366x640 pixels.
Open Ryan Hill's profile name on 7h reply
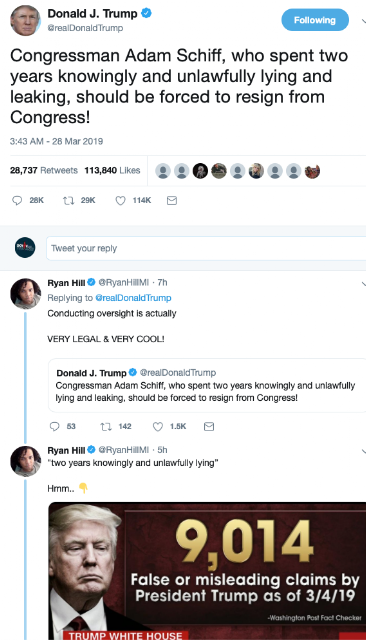click(x=66, y=282)
